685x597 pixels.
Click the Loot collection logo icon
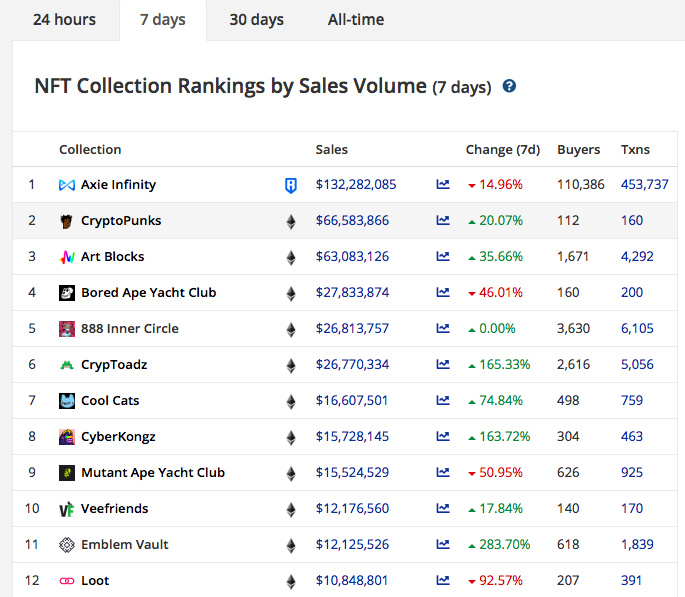click(67, 581)
